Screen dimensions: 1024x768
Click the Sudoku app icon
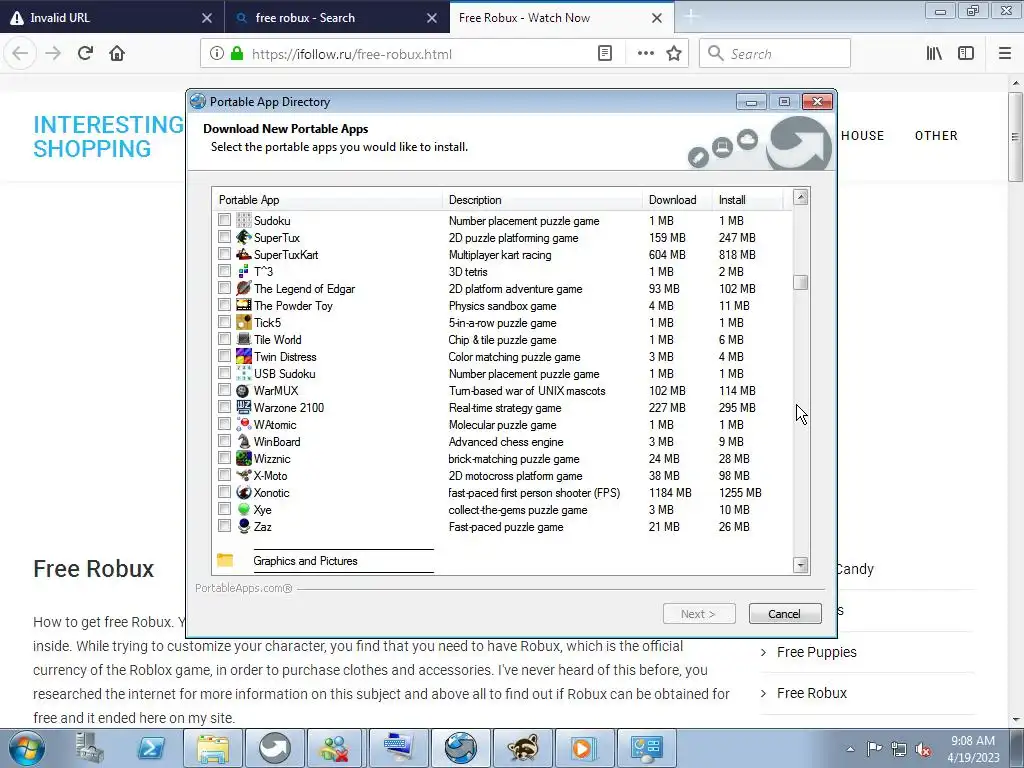244,220
